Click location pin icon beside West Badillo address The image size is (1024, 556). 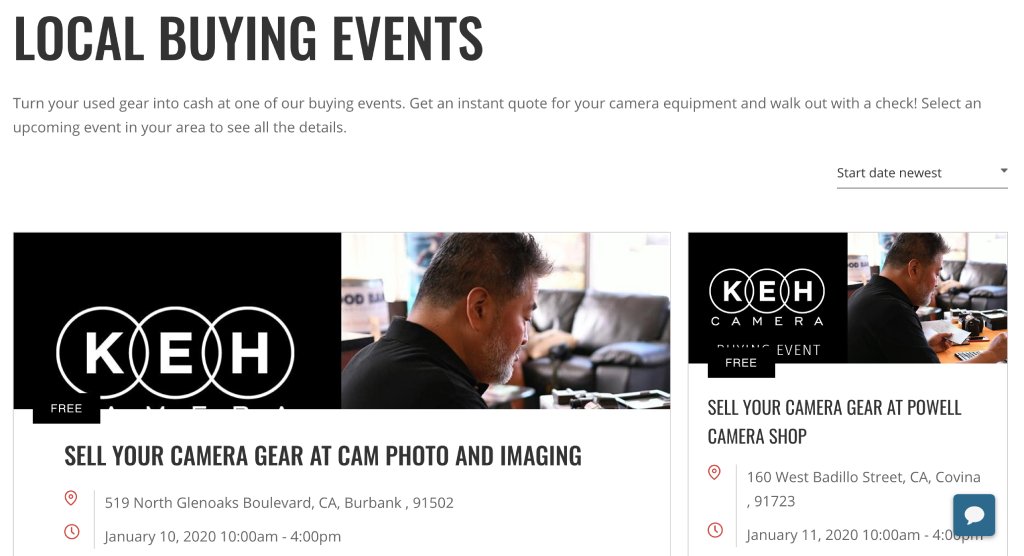[x=714, y=472]
